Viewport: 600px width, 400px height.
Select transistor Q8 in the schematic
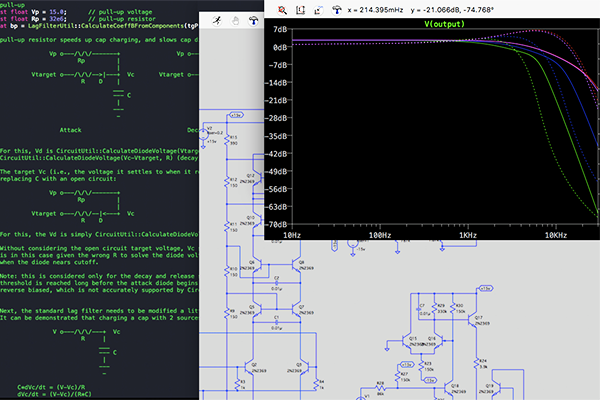coord(296,264)
